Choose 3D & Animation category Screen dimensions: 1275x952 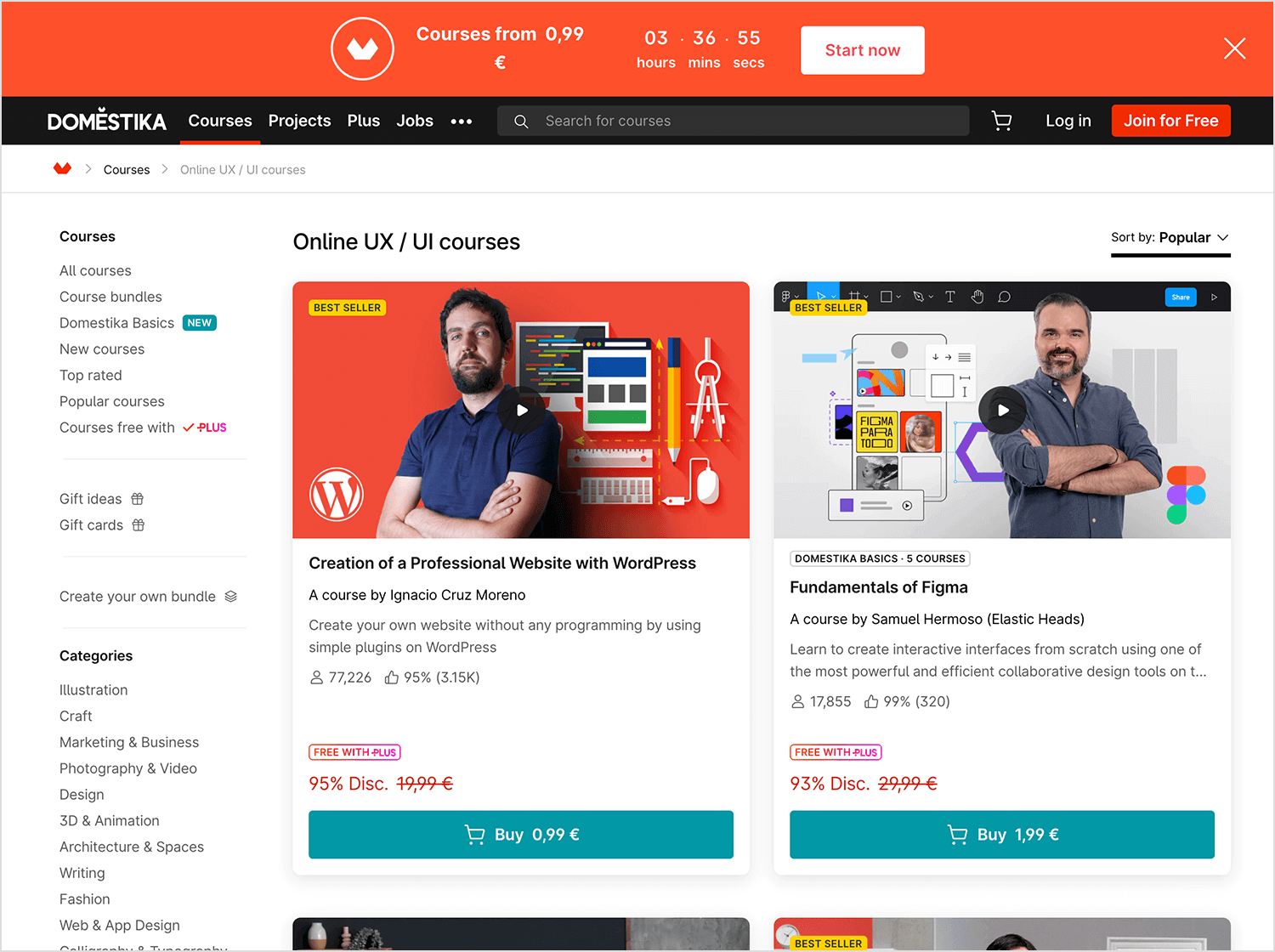pos(110,821)
